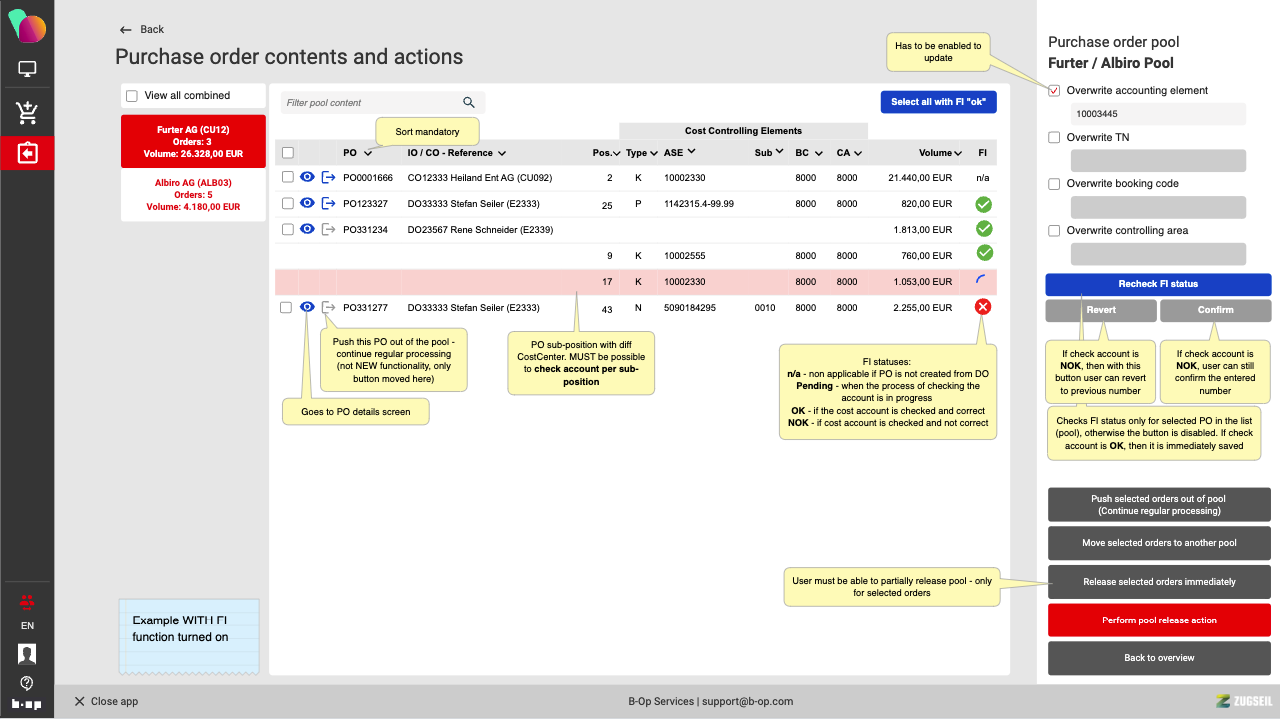Viewport: 1280px width, 719px height.
Task: Expand the PO column sort dropdown
Action: coord(368,153)
